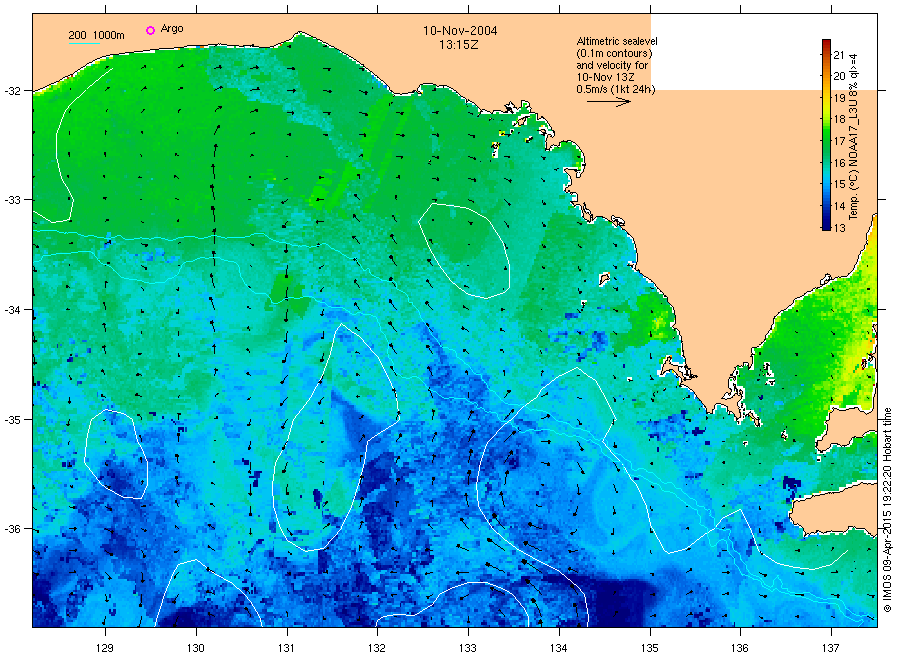Click the '-34' latitude axis label

pyautogui.click(x=13, y=310)
